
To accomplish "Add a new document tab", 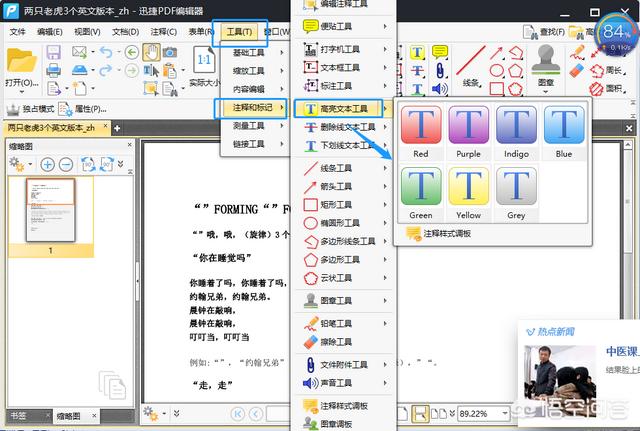I will pos(117,128).
